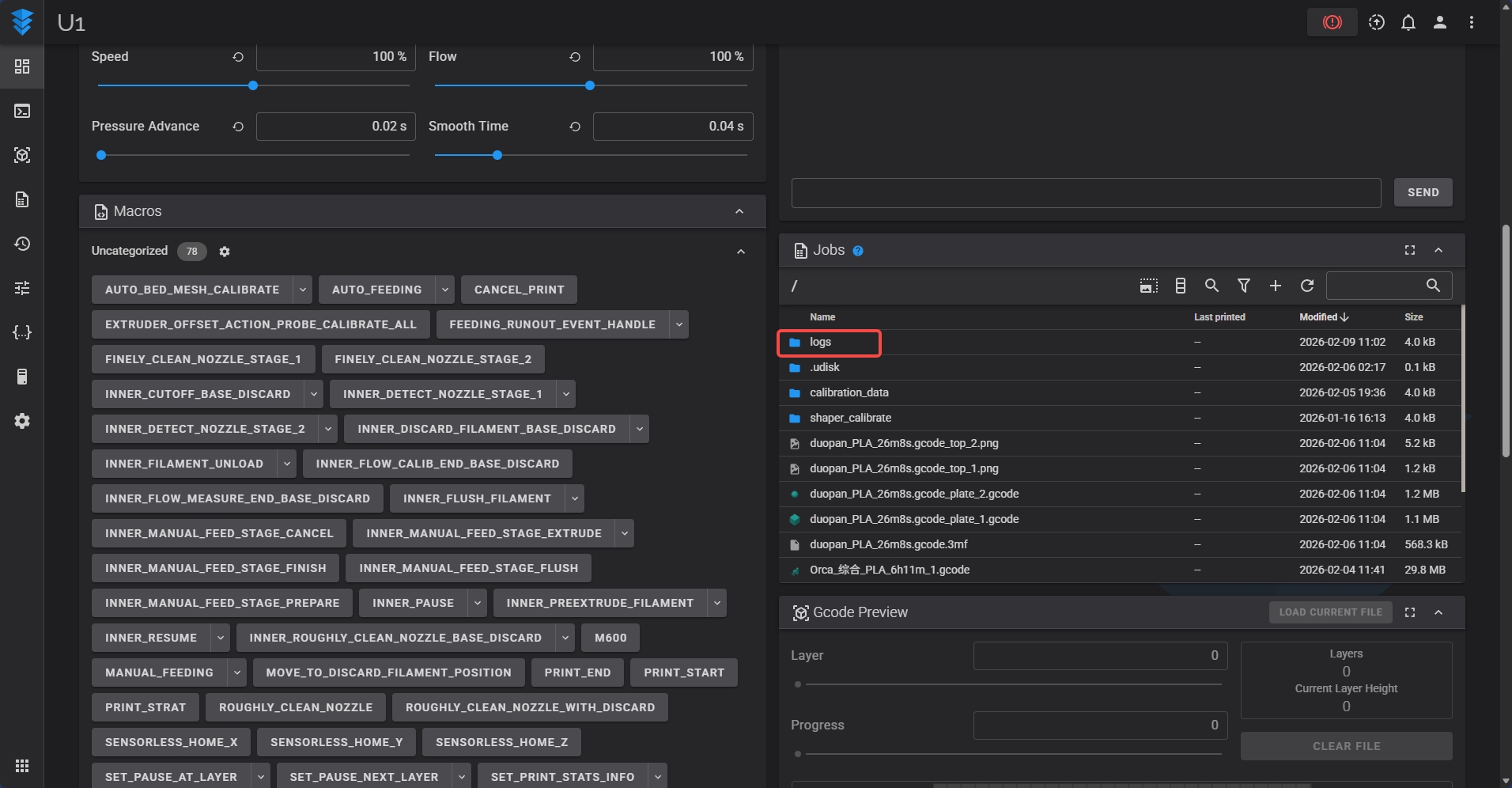Viewport: 1512px width, 788px height.
Task: Open the notifications bell
Action: coord(1408,22)
